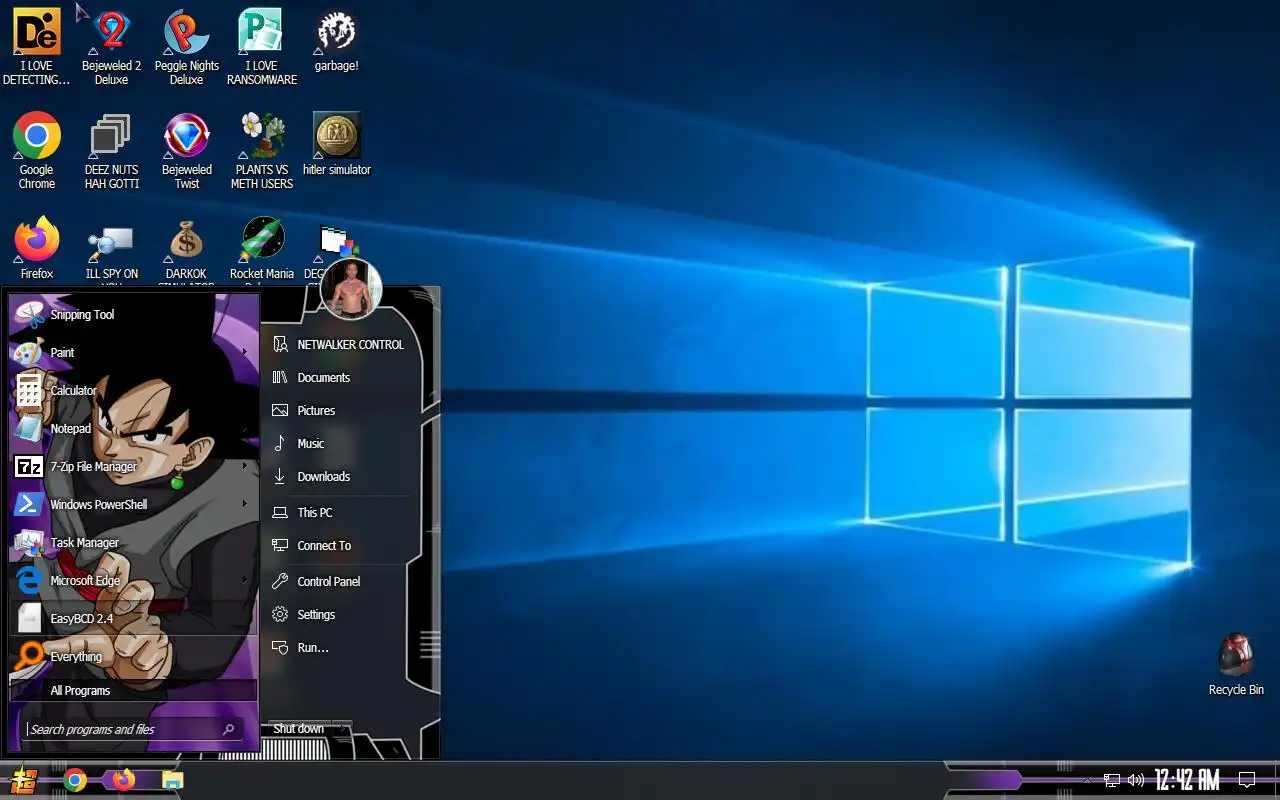Show hidden system tray icons
Image resolution: width=1280 pixels, height=800 pixels.
pos(1088,780)
